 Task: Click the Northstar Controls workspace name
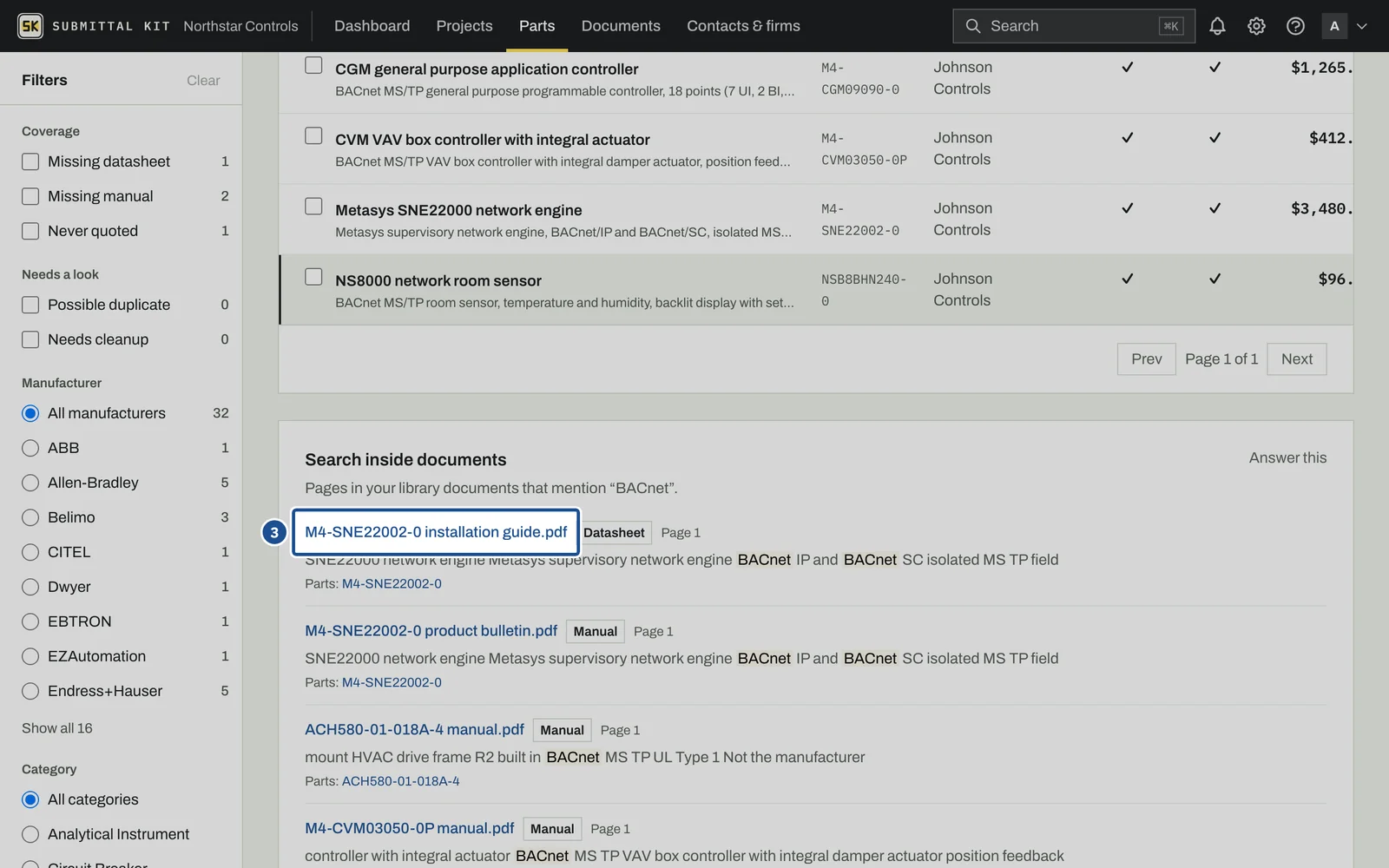pos(240,26)
